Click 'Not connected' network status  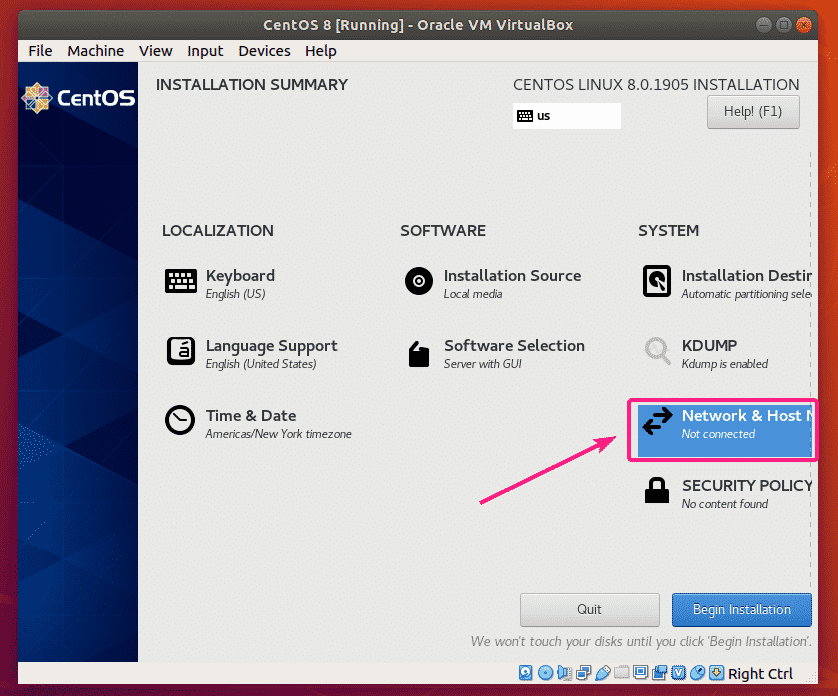pyautogui.click(x=718, y=434)
